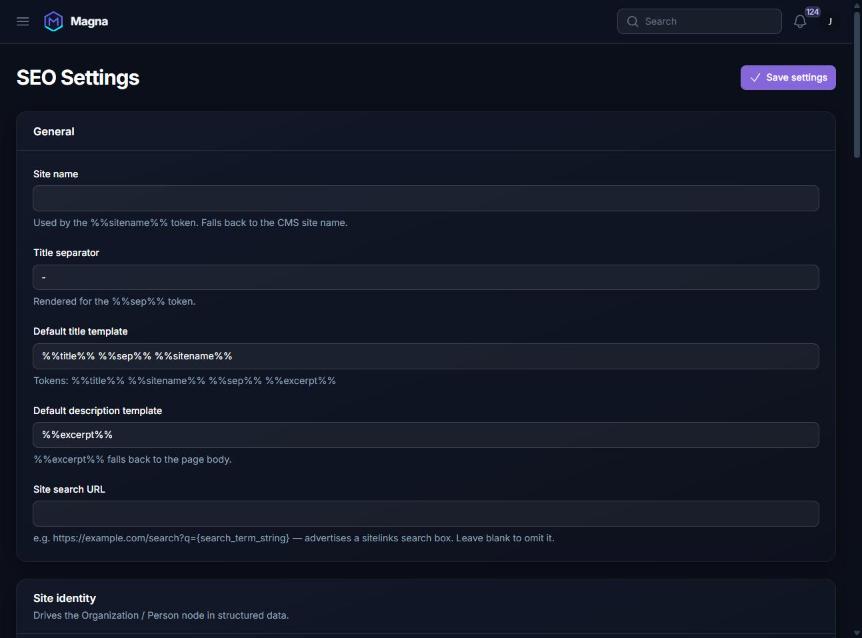Viewport: 862px width, 638px height.
Task: Click the 'Title separator' field label
Action: pos(66,253)
